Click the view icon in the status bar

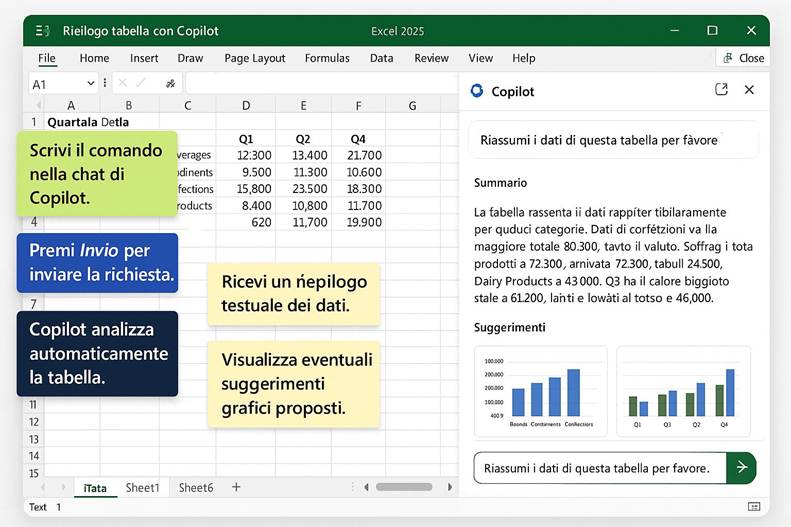tap(753, 507)
